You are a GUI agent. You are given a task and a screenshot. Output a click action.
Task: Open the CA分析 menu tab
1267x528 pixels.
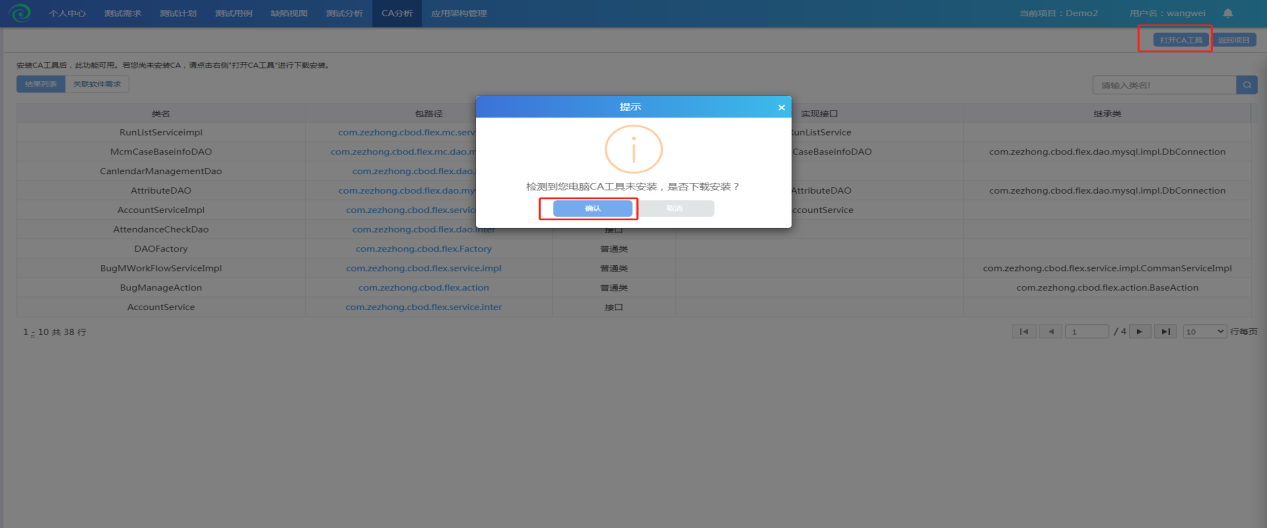click(x=396, y=13)
